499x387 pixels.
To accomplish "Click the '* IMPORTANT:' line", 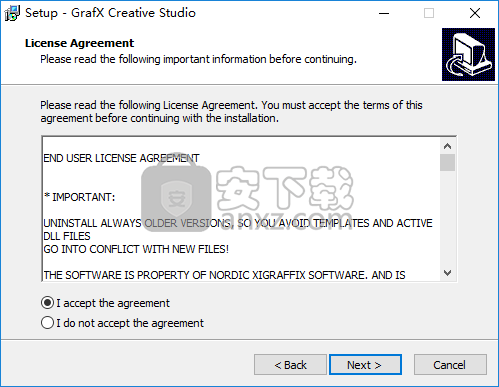I will [79, 197].
